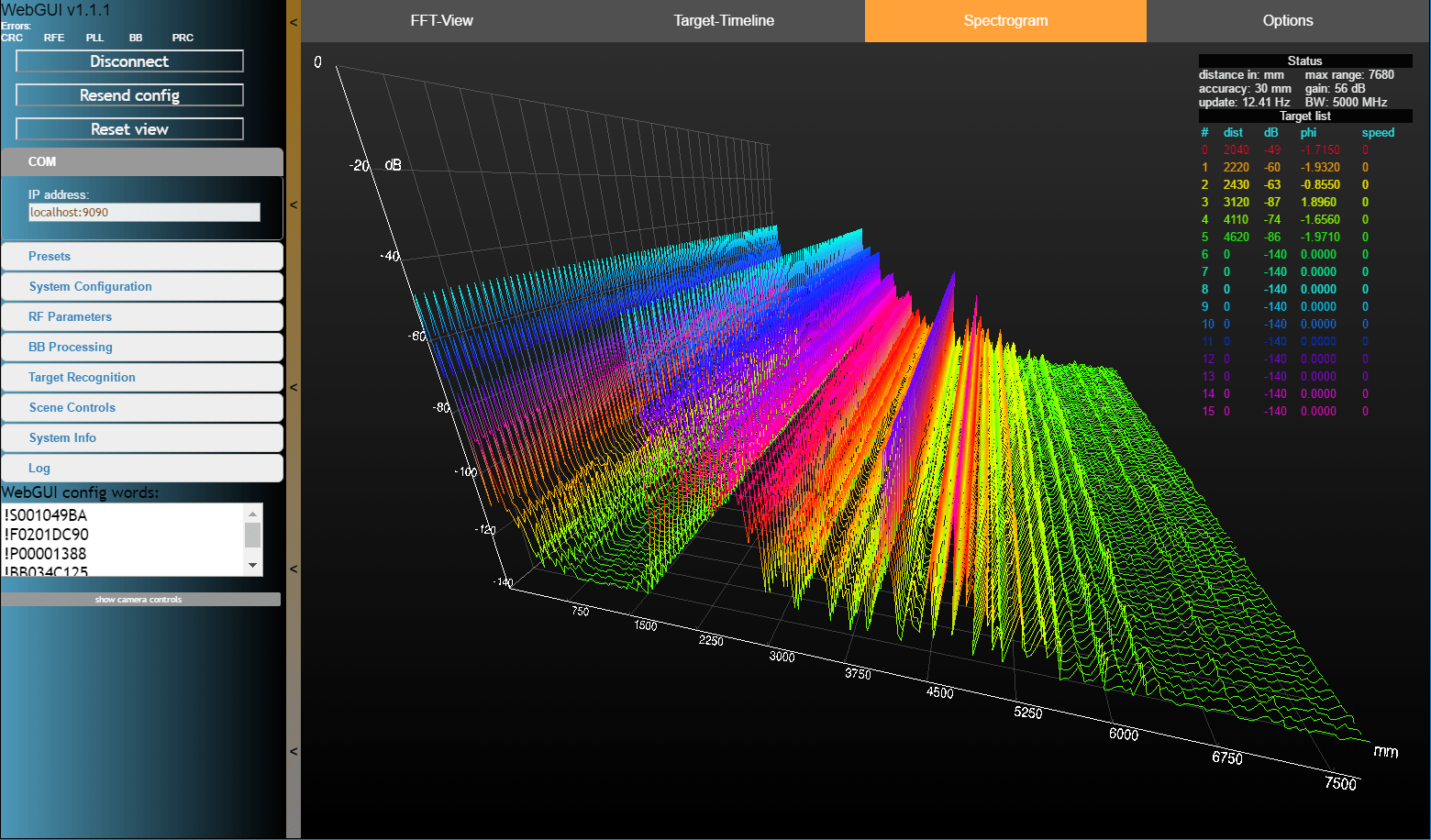Click the bottom chevron on the orange divider

point(292,751)
